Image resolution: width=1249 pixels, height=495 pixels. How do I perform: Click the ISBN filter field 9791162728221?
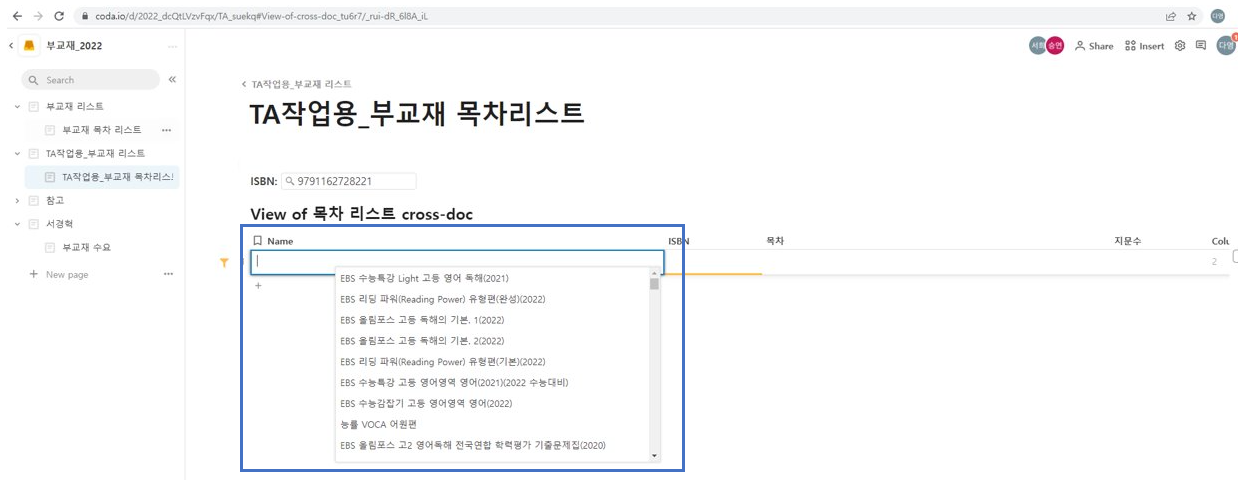pyautogui.click(x=348, y=182)
